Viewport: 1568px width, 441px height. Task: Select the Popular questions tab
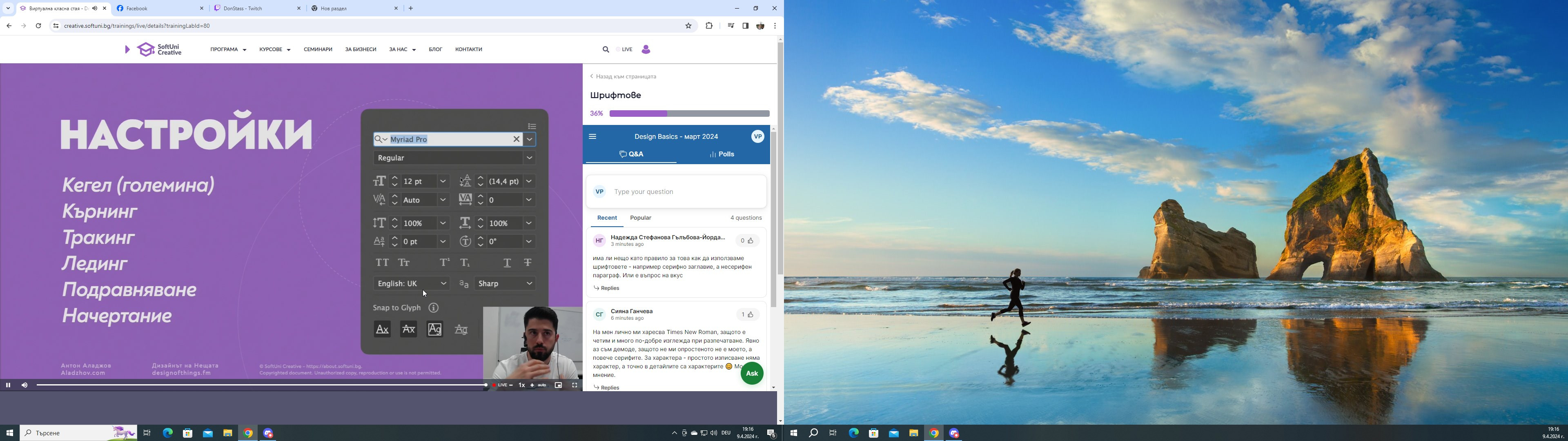tap(640, 218)
